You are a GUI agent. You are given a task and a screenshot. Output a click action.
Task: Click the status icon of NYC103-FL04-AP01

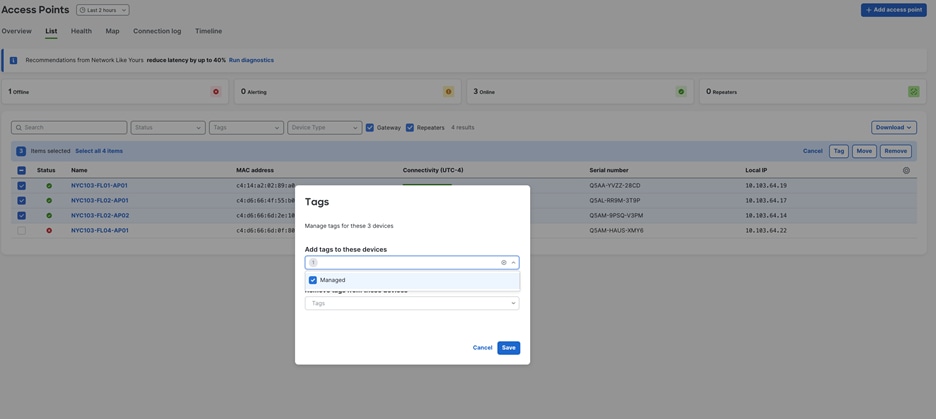49,230
